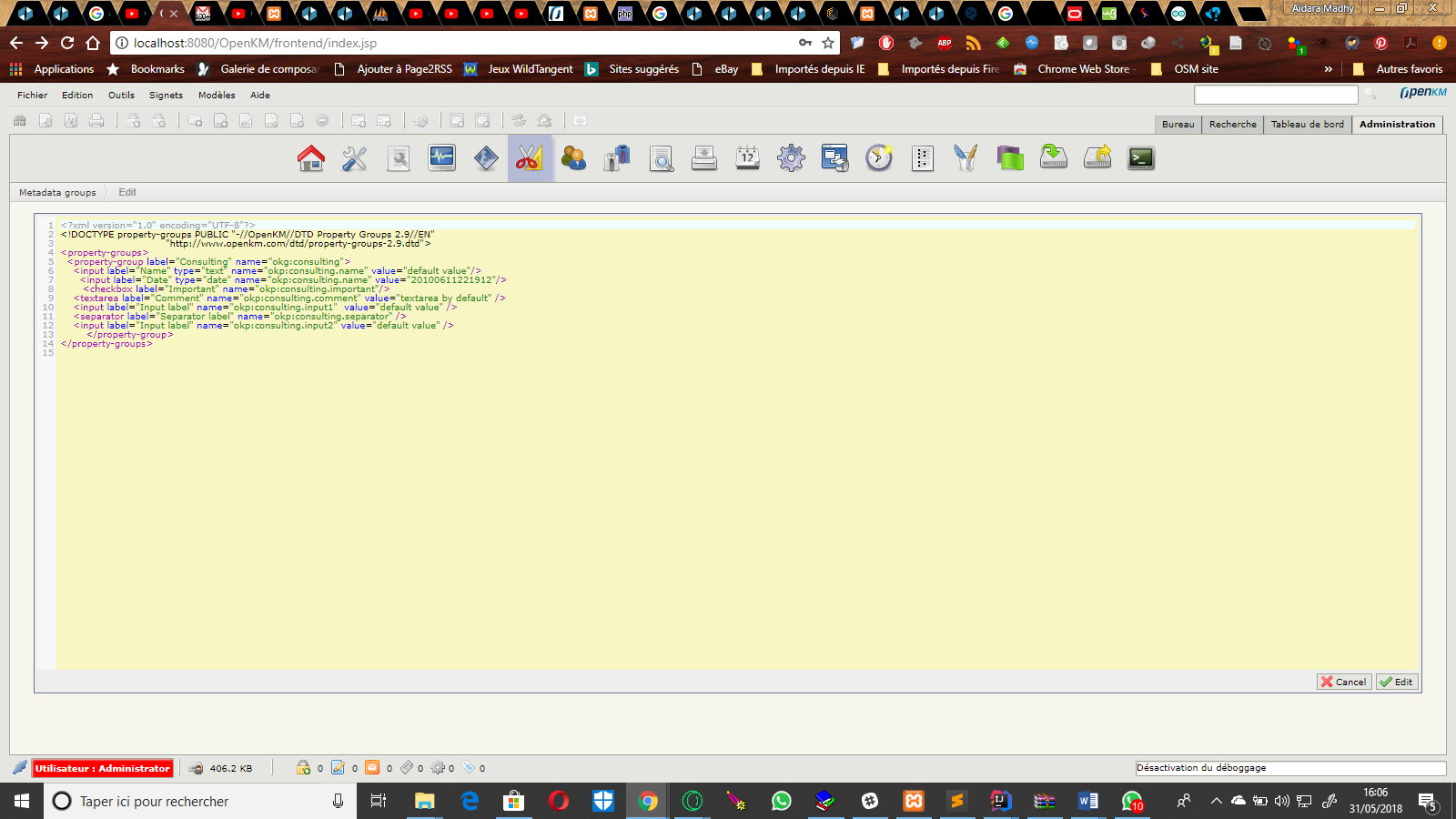Open the users icon with two people

click(573, 158)
